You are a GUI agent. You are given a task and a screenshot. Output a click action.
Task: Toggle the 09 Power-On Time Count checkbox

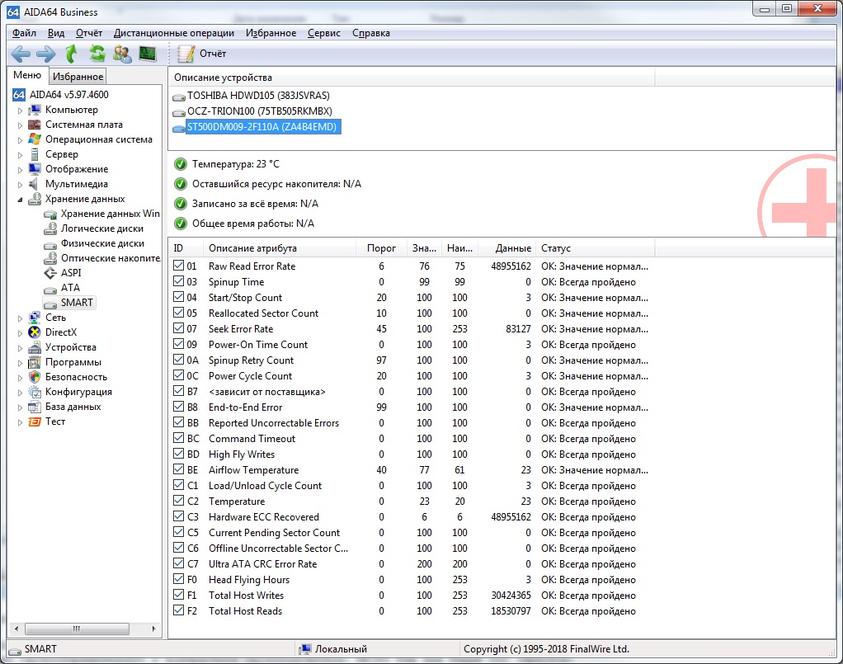178,344
